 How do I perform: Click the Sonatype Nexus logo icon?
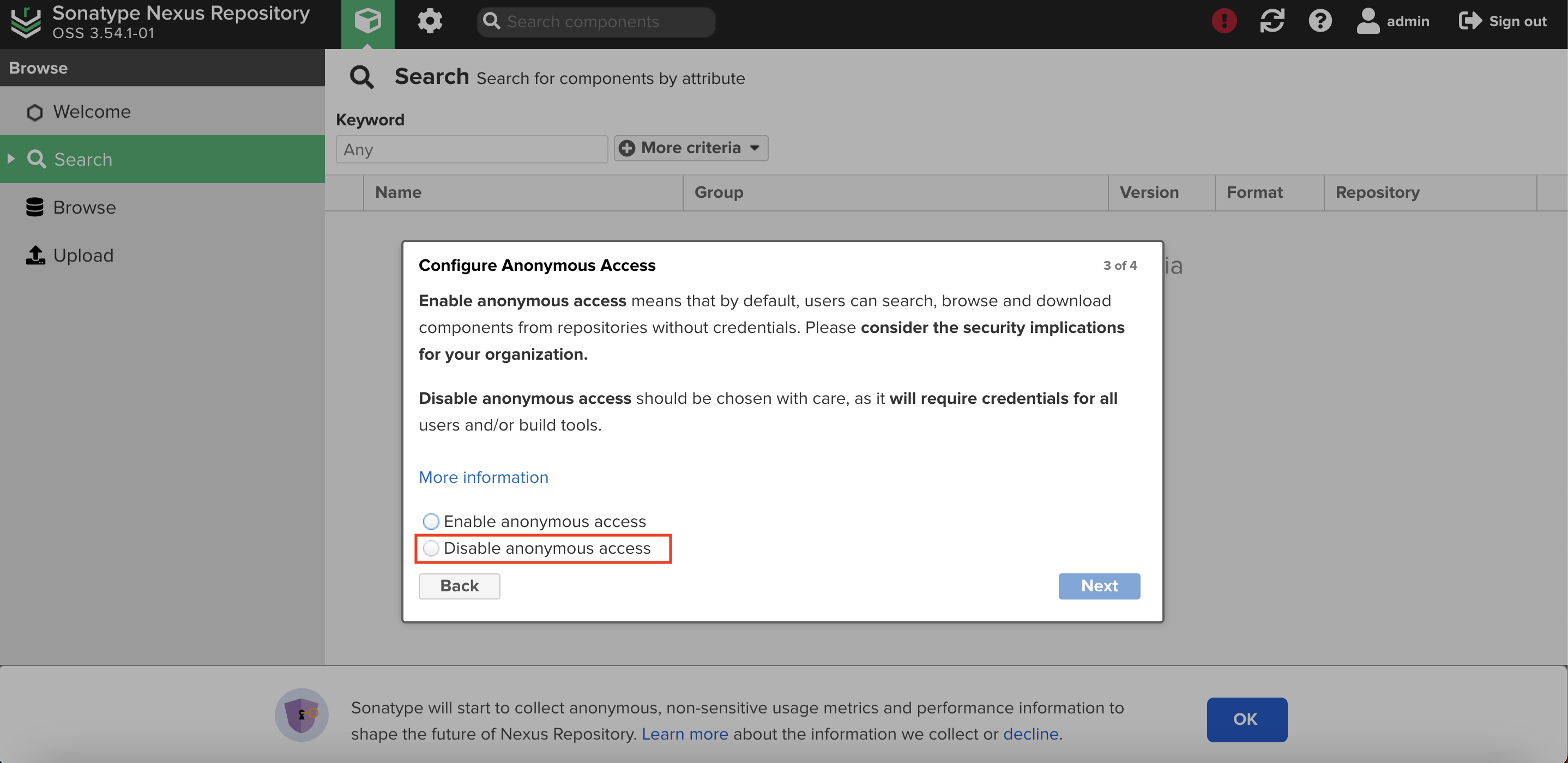26,22
